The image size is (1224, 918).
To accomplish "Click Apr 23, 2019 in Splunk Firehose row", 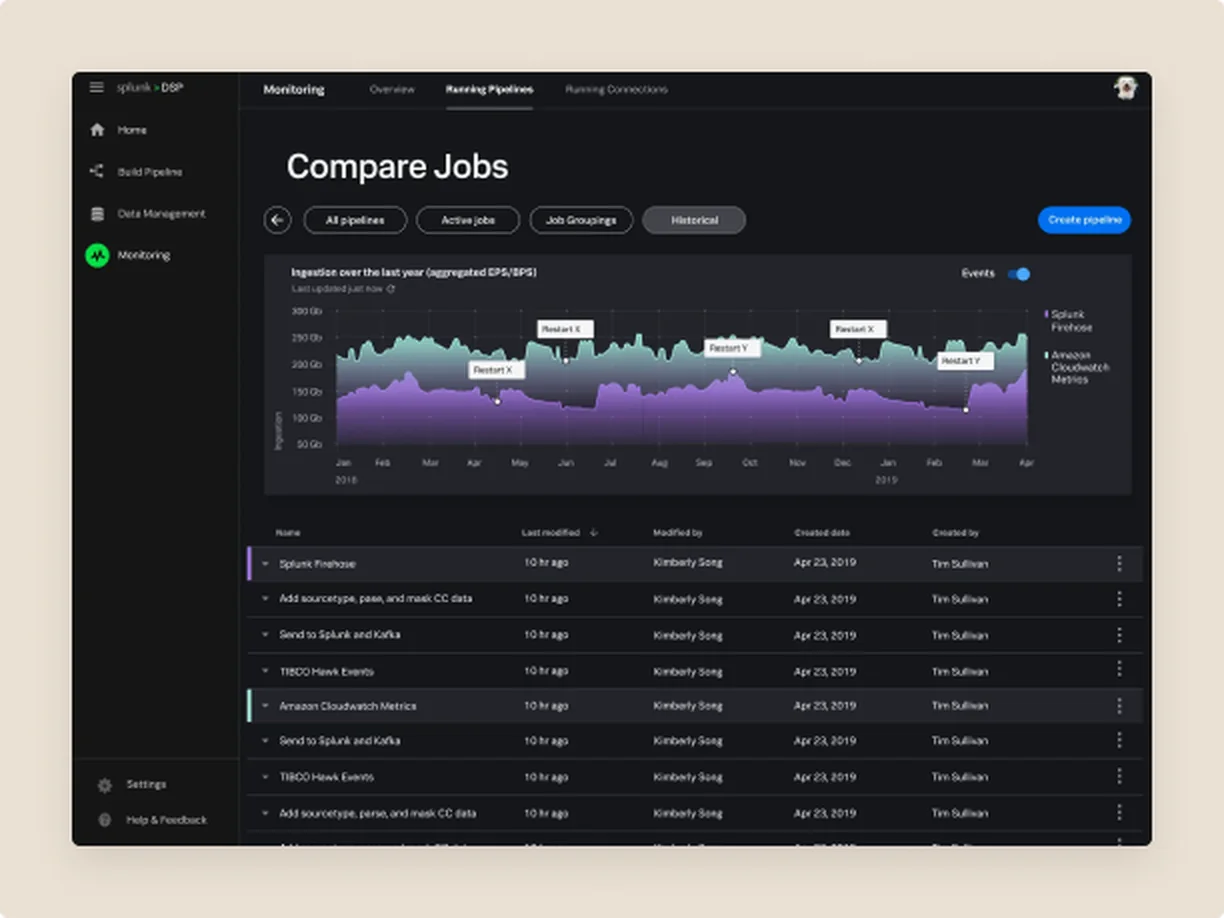I will pos(825,564).
